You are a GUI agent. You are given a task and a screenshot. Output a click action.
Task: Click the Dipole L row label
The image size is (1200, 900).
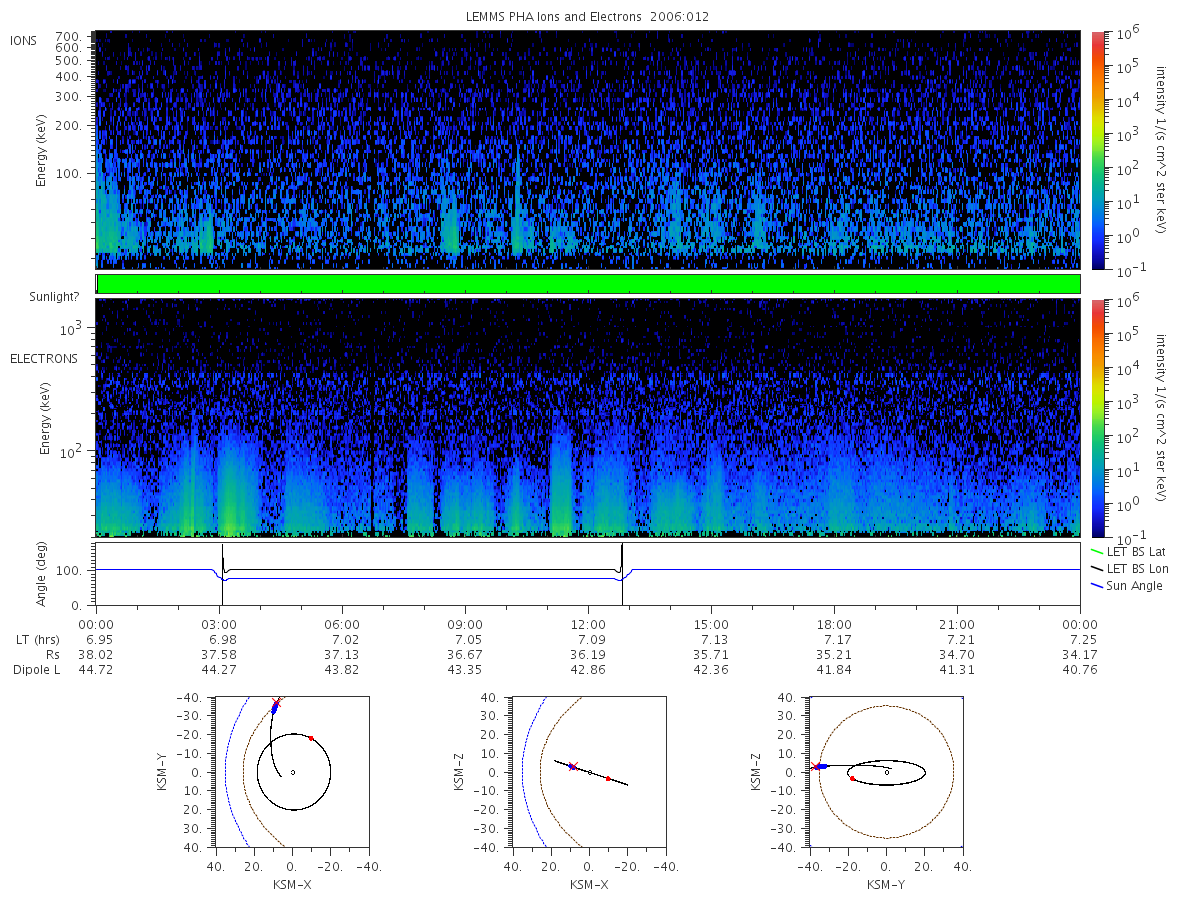point(36,669)
